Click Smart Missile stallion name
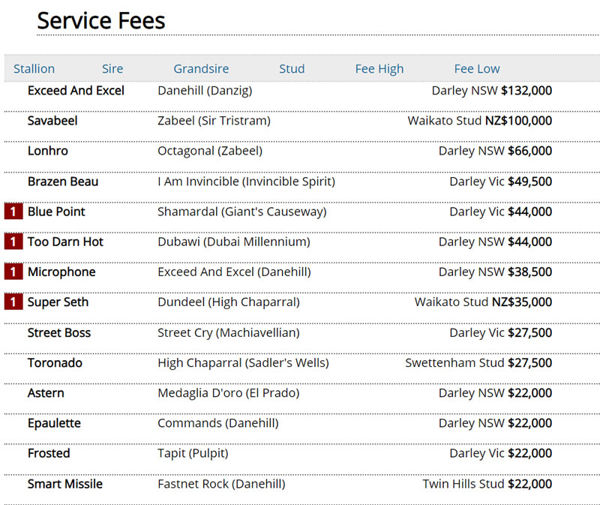Screen dimensions: 600x505 63,484
